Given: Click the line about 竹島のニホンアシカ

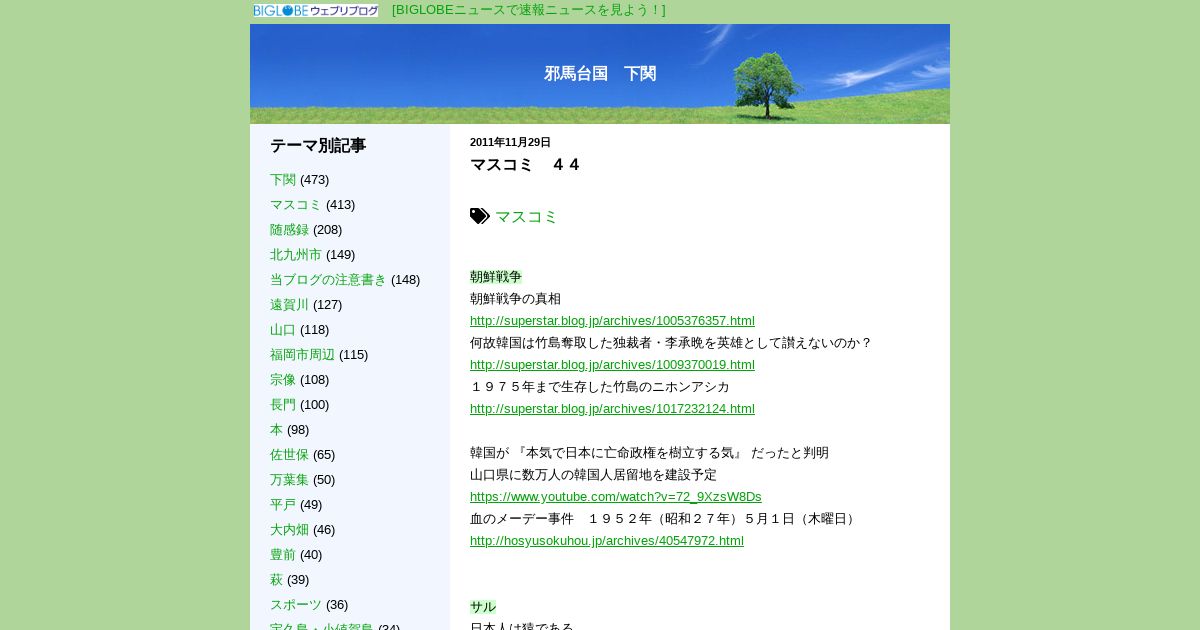Looking at the screenshot, I should click(x=600, y=387).
